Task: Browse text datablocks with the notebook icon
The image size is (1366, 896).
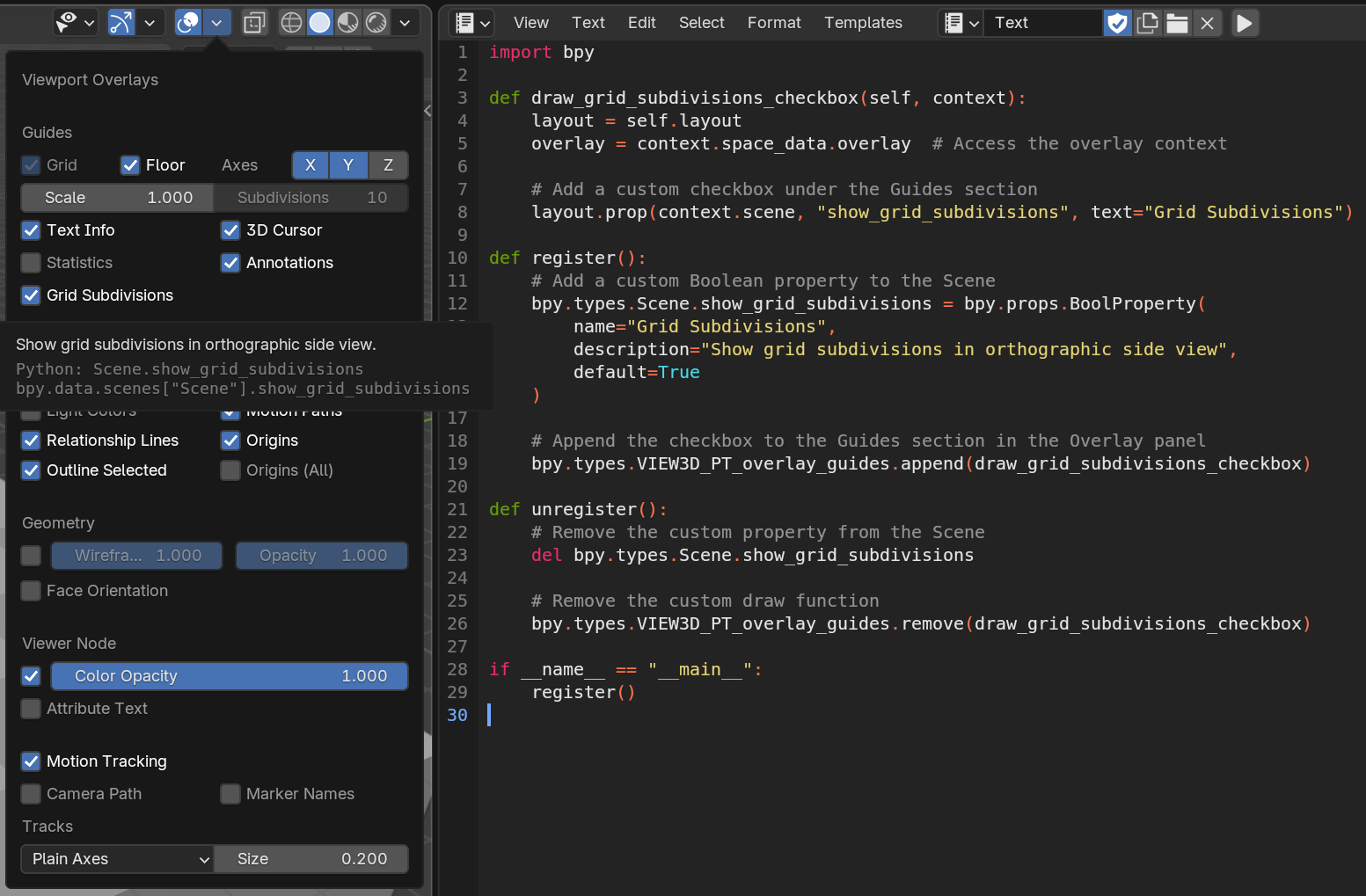Action: click(961, 22)
